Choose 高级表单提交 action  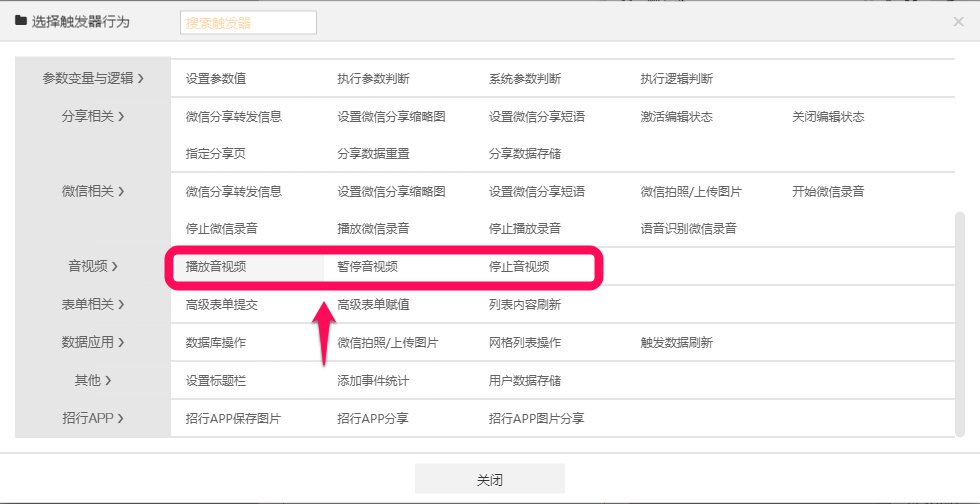(222, 304)
